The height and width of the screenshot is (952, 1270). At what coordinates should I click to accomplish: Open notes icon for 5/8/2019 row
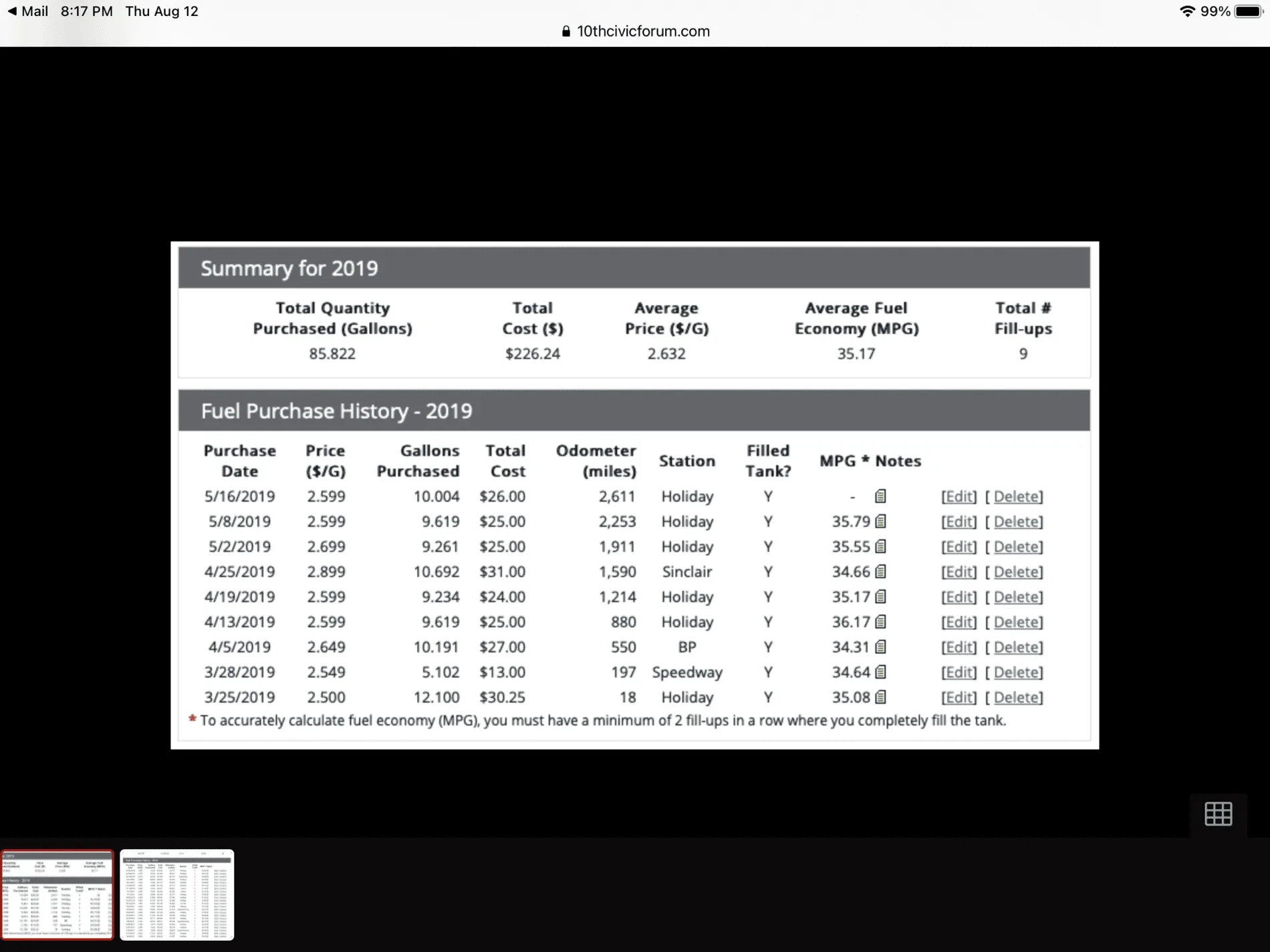[880, 521]
